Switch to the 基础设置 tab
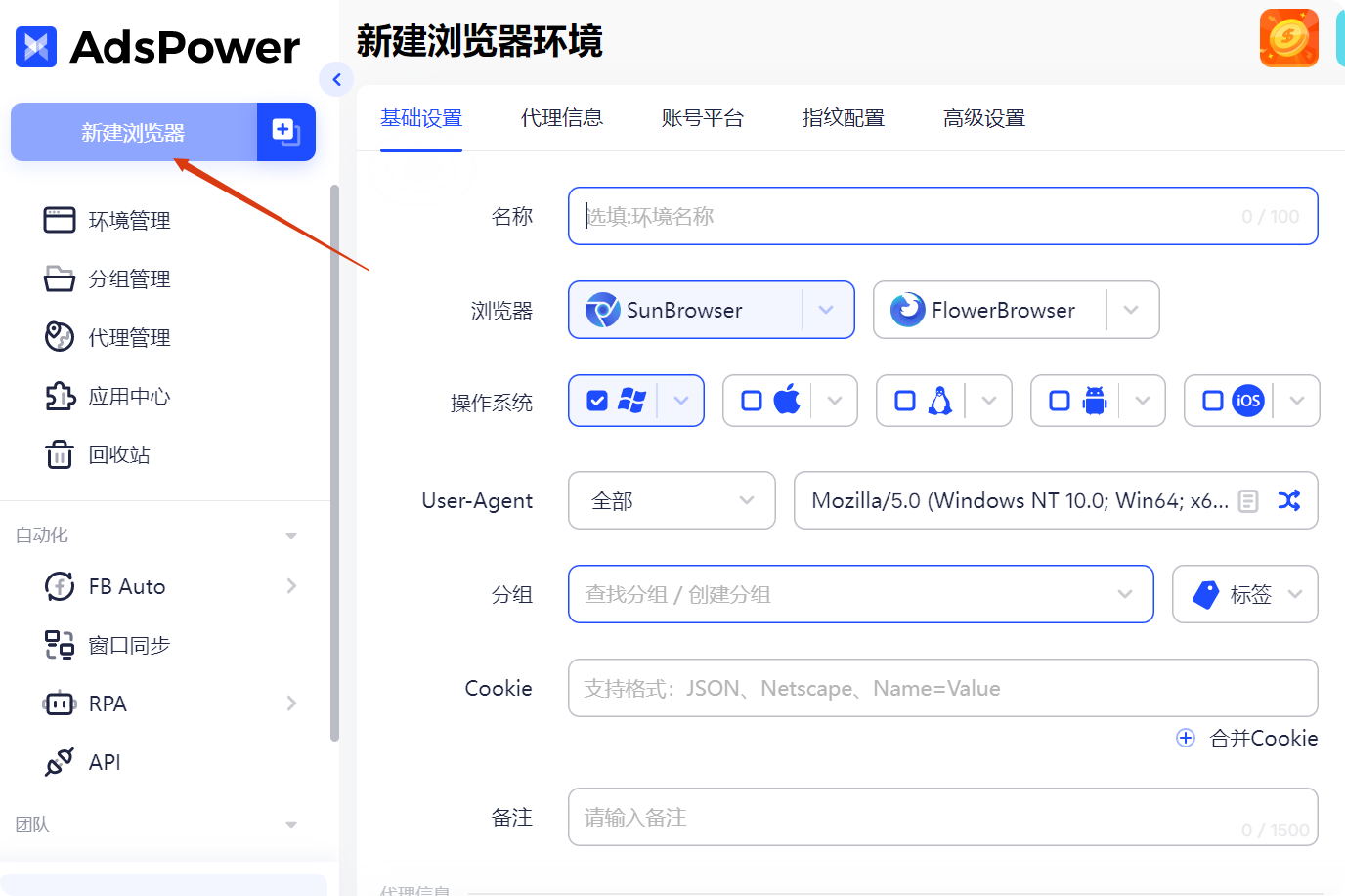1345x896 pixels. coord(421,118)
